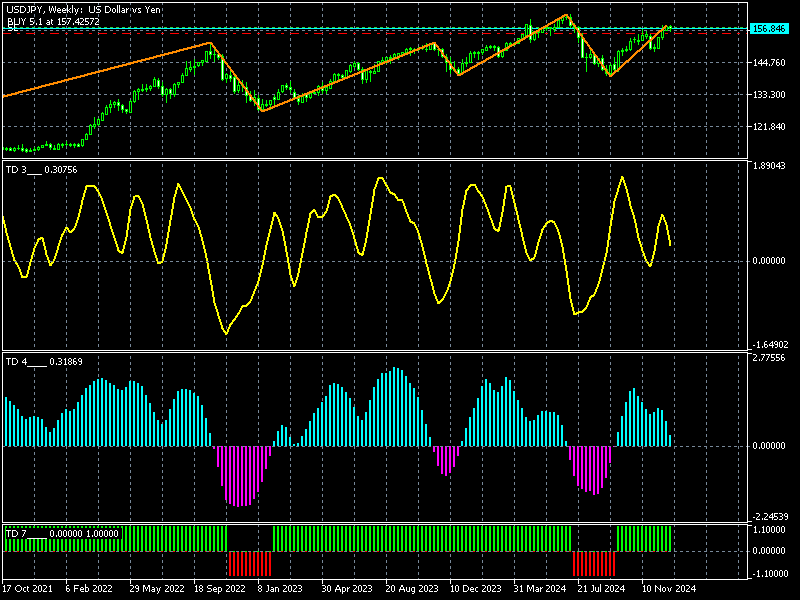Click the 144.760 price scale label
This screenshot has width=800, height=600.
(x=769, y=63)
